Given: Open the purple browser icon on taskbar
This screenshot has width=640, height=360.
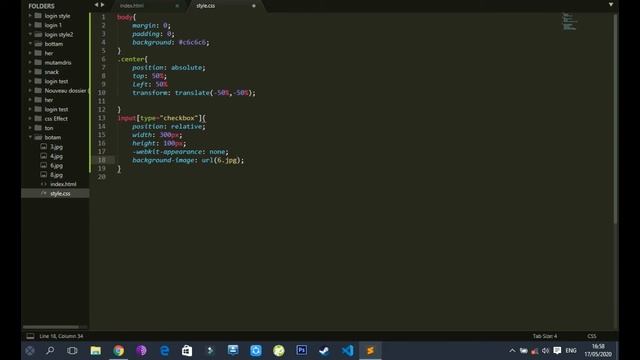Looking at the screenshot, I should pos(142,351).
